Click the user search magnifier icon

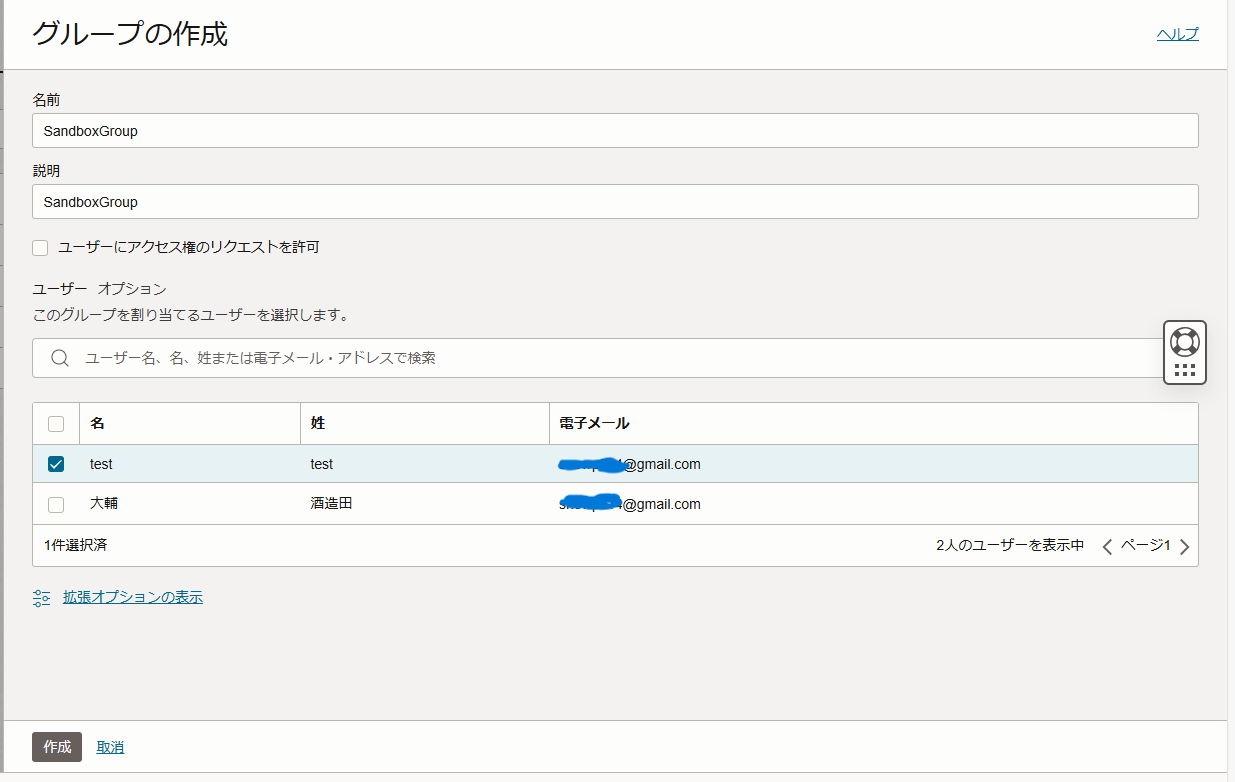(60, 358)
